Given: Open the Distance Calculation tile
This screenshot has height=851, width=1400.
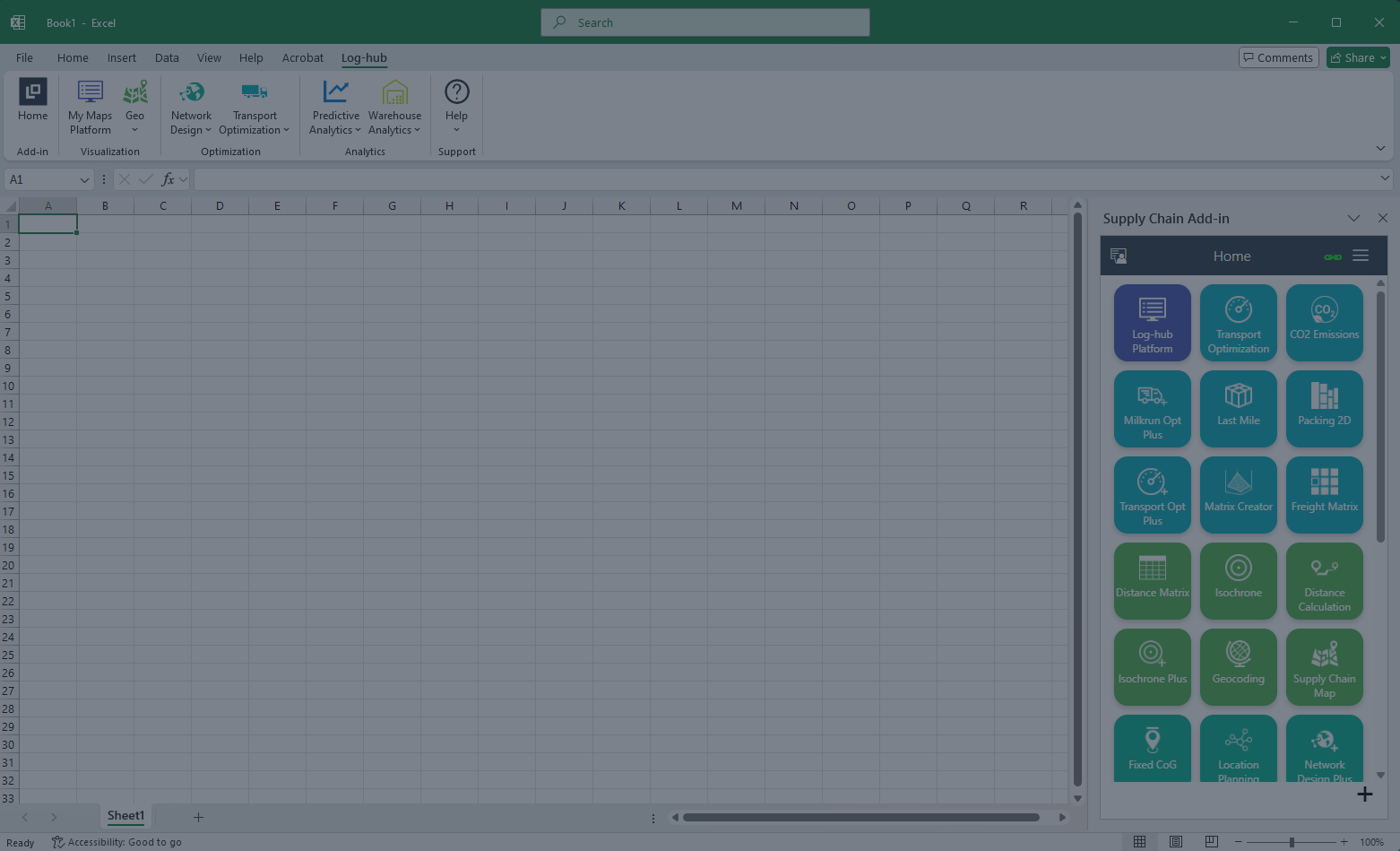Looking at the screenshot, I should [1325, 581].
